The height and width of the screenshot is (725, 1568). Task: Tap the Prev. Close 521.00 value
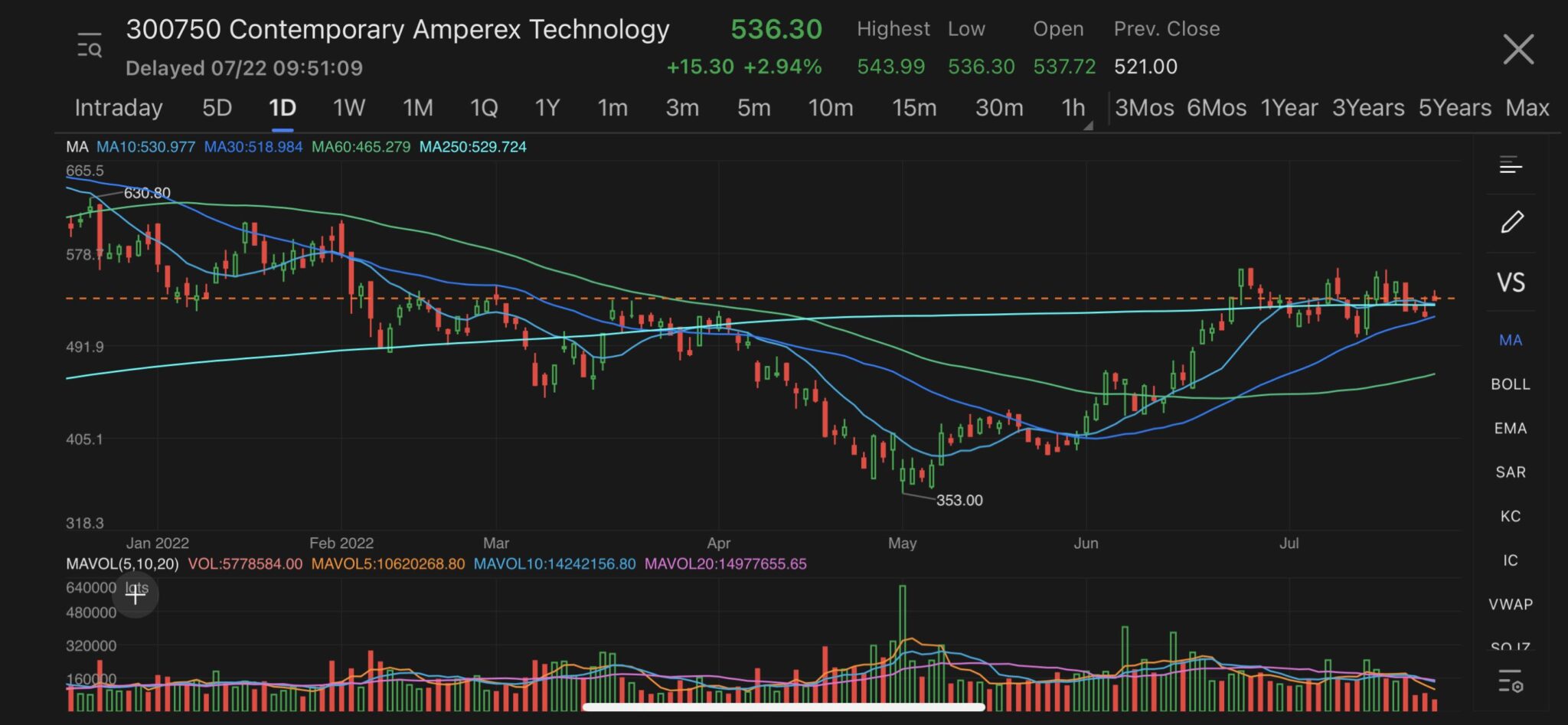(x=1145, y=67)
